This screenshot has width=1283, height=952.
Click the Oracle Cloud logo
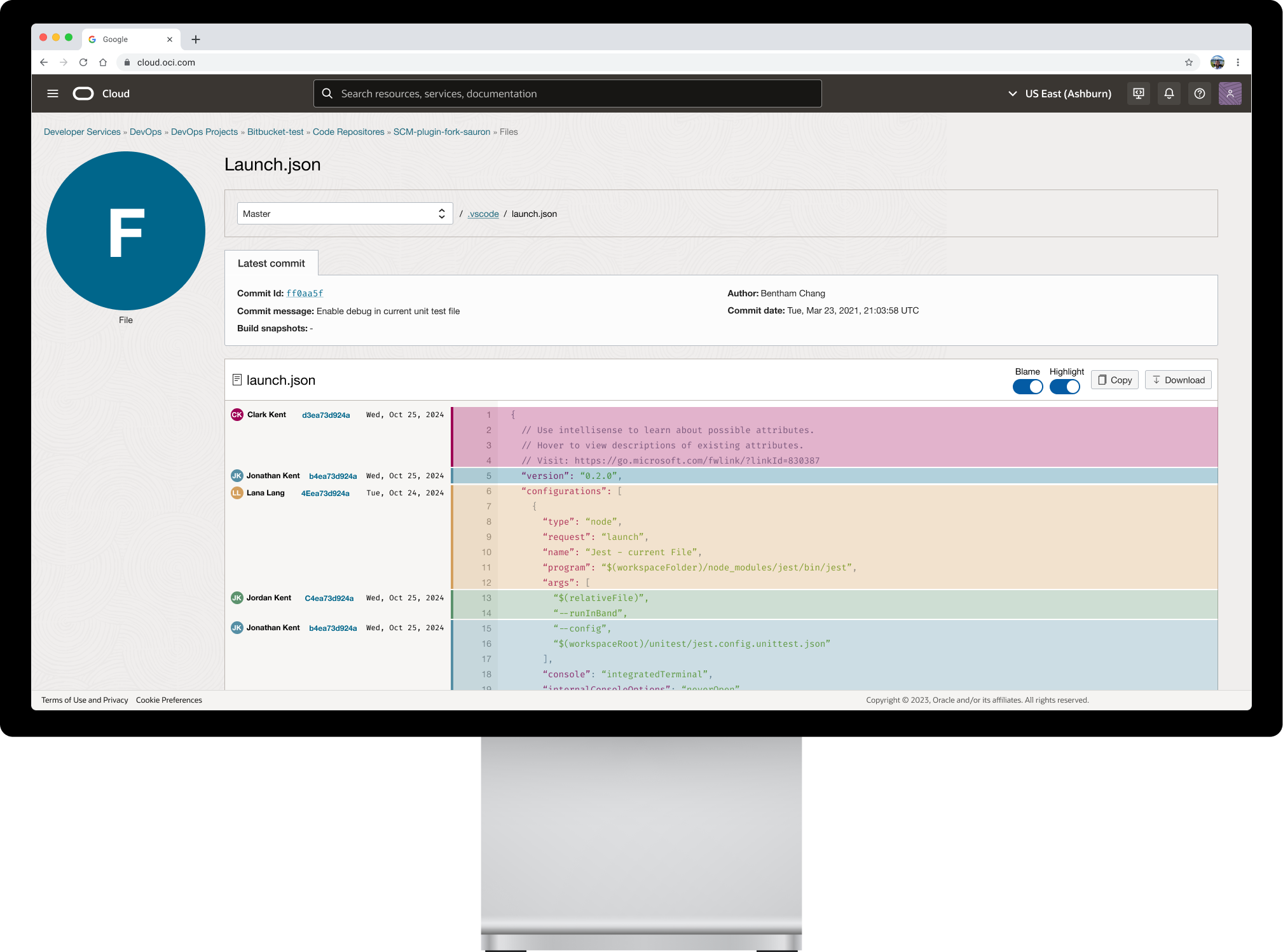(x=83, y=93)
